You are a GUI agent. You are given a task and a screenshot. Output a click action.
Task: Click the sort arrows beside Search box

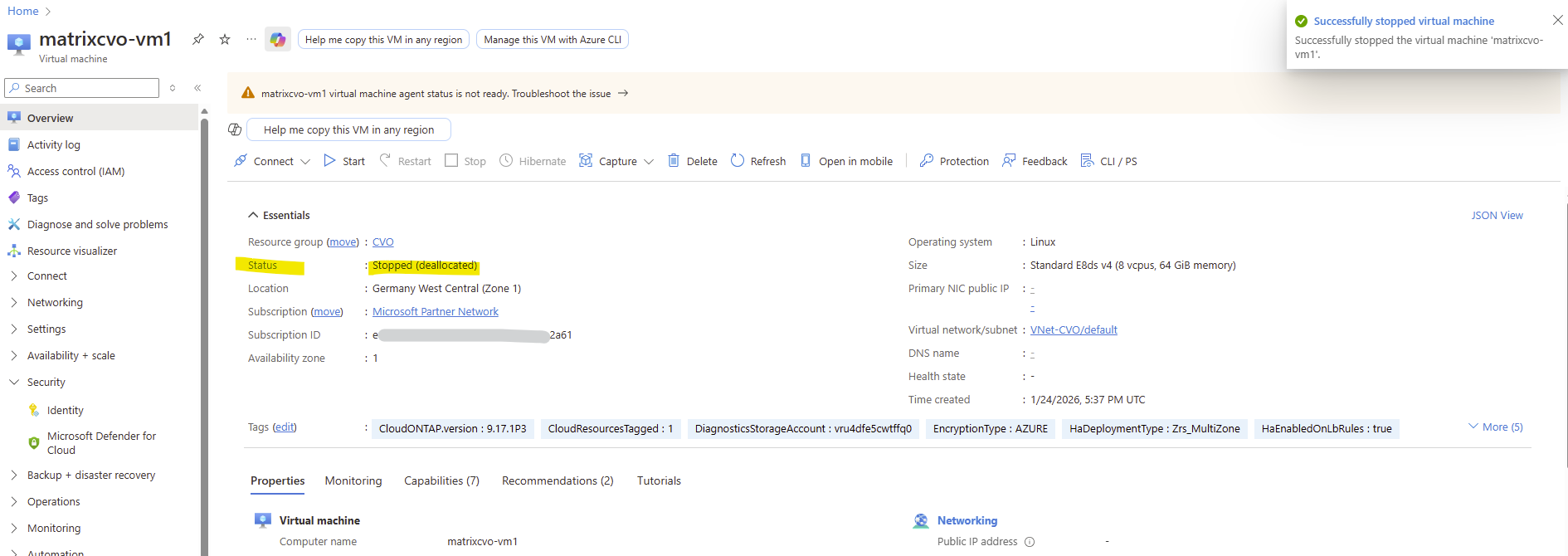click(x=173, y=88)
